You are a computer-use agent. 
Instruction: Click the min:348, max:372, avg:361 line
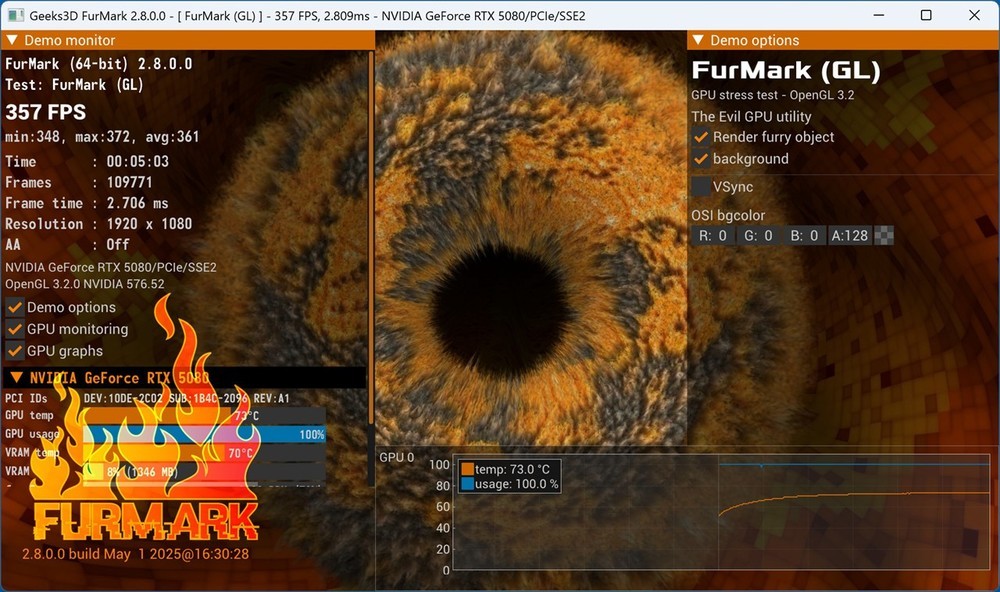click(102, 137)
